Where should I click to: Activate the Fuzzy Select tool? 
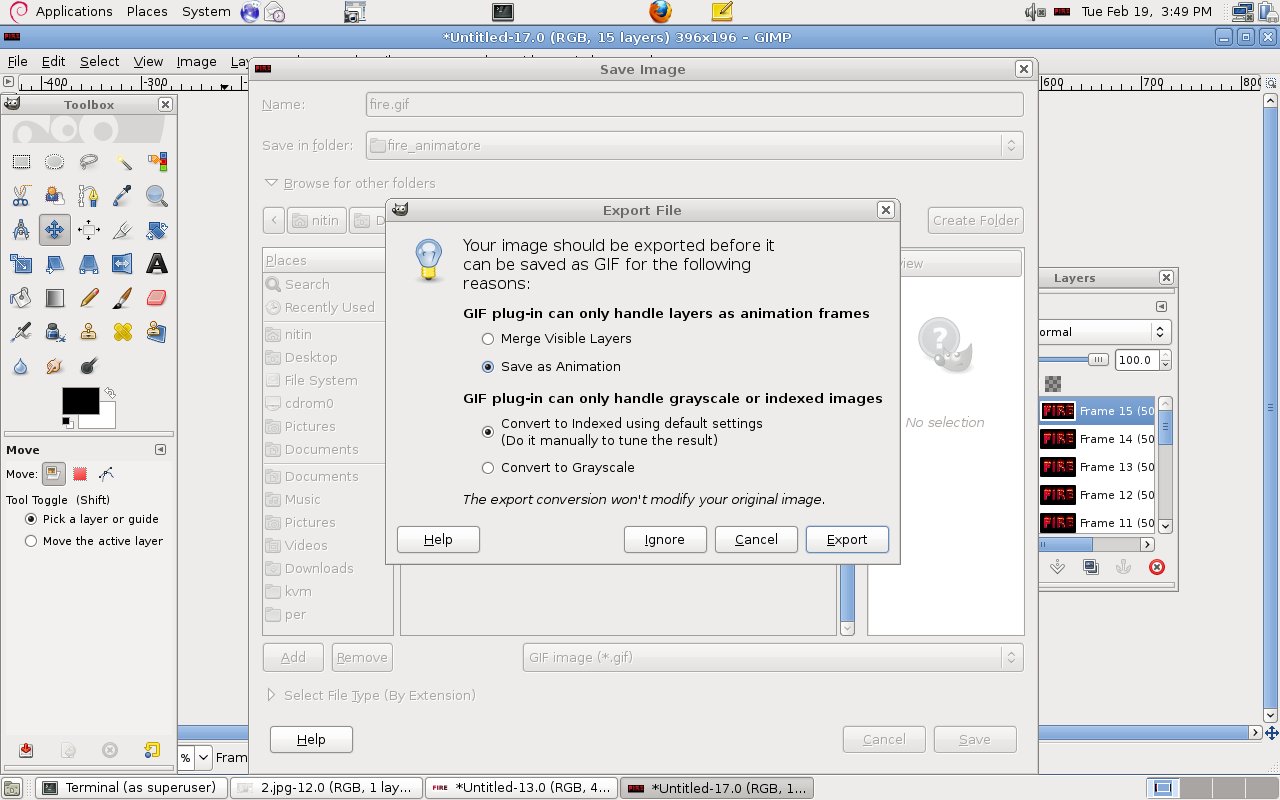[x=122, y=161]
